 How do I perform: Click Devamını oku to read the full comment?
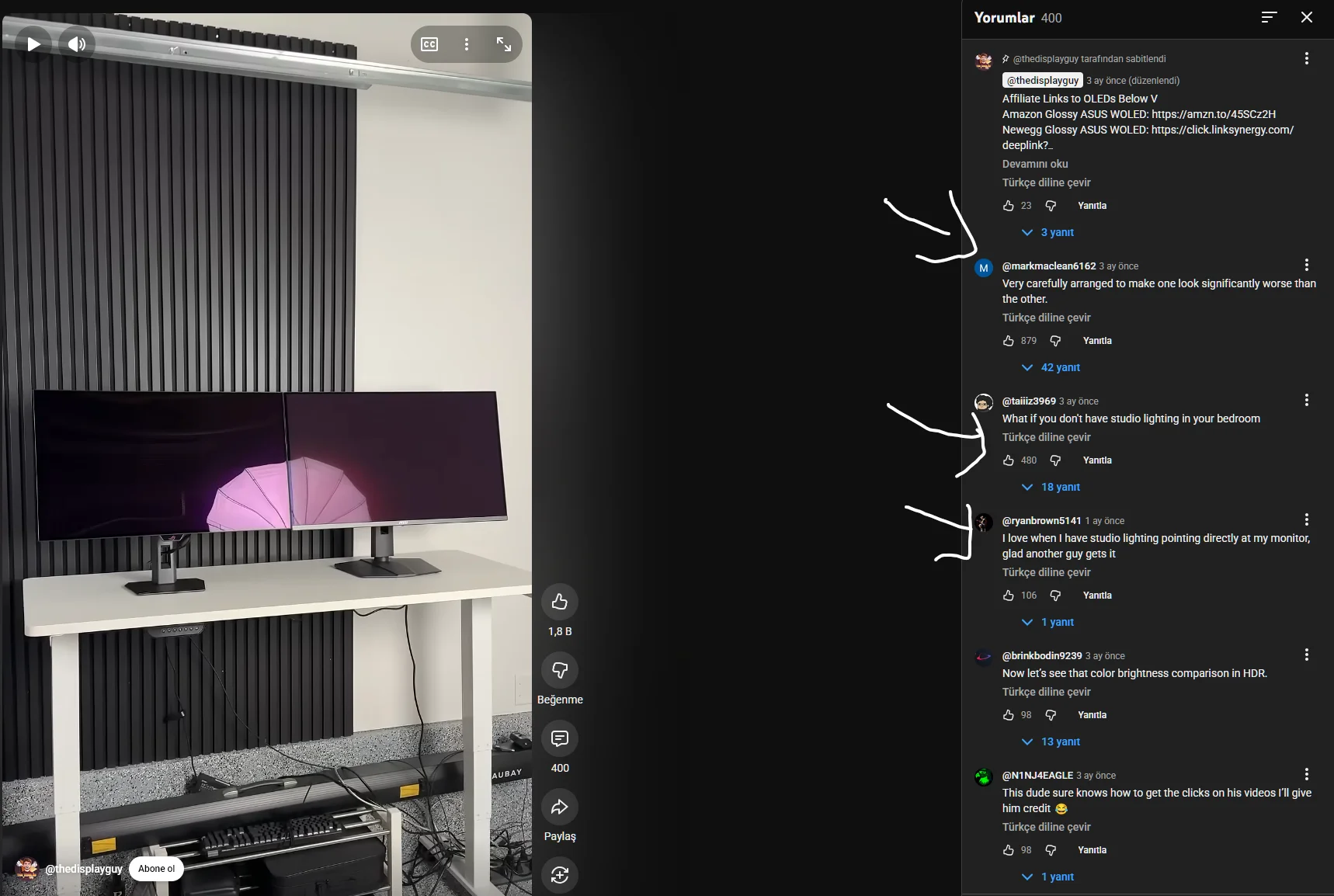coord(1035,164)
